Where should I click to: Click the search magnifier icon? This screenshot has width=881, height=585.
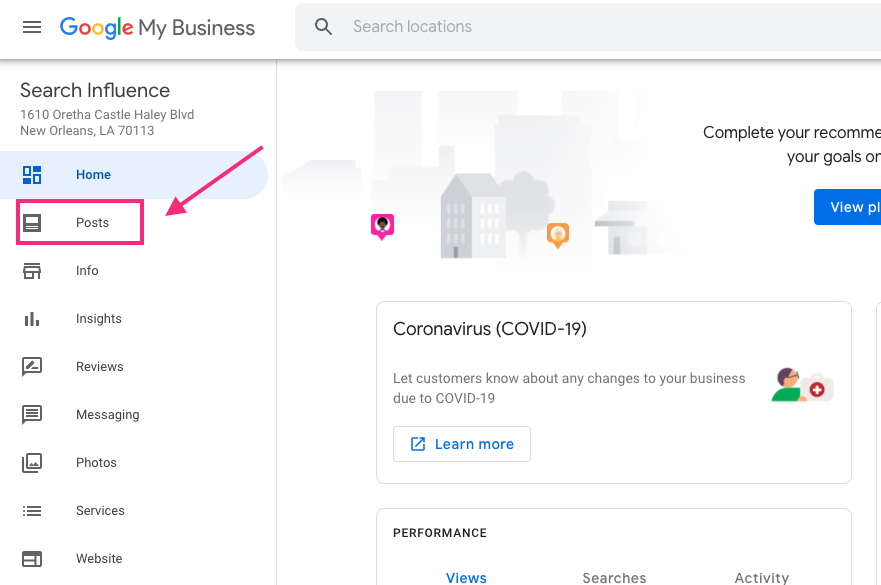(323, 27)
